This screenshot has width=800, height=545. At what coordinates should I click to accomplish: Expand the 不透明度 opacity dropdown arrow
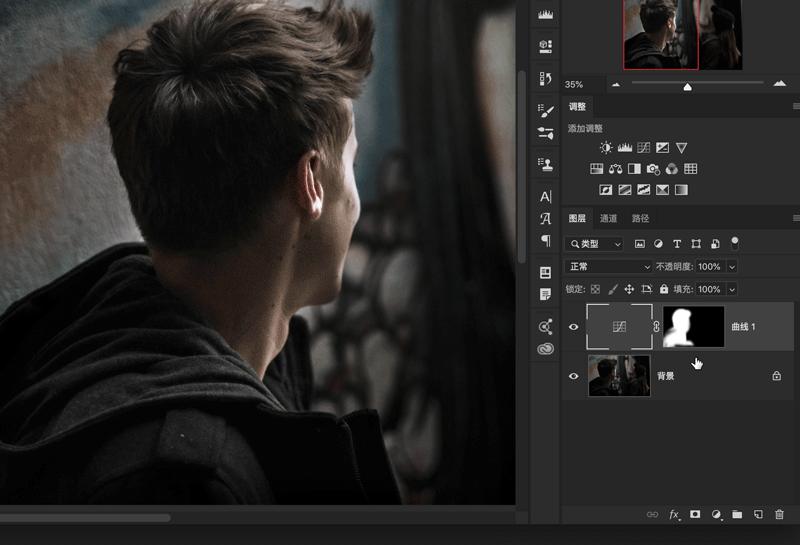click(732, 267)
